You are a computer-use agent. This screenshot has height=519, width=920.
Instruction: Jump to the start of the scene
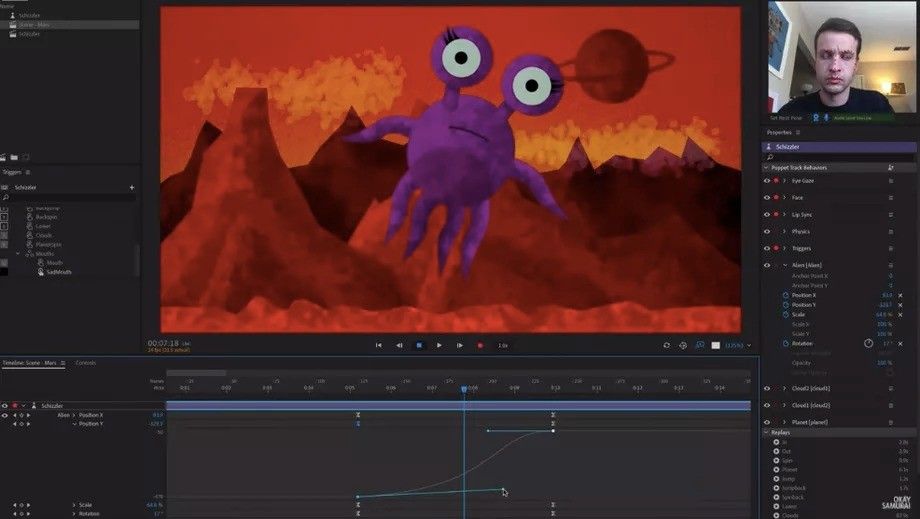click(378, 345)
